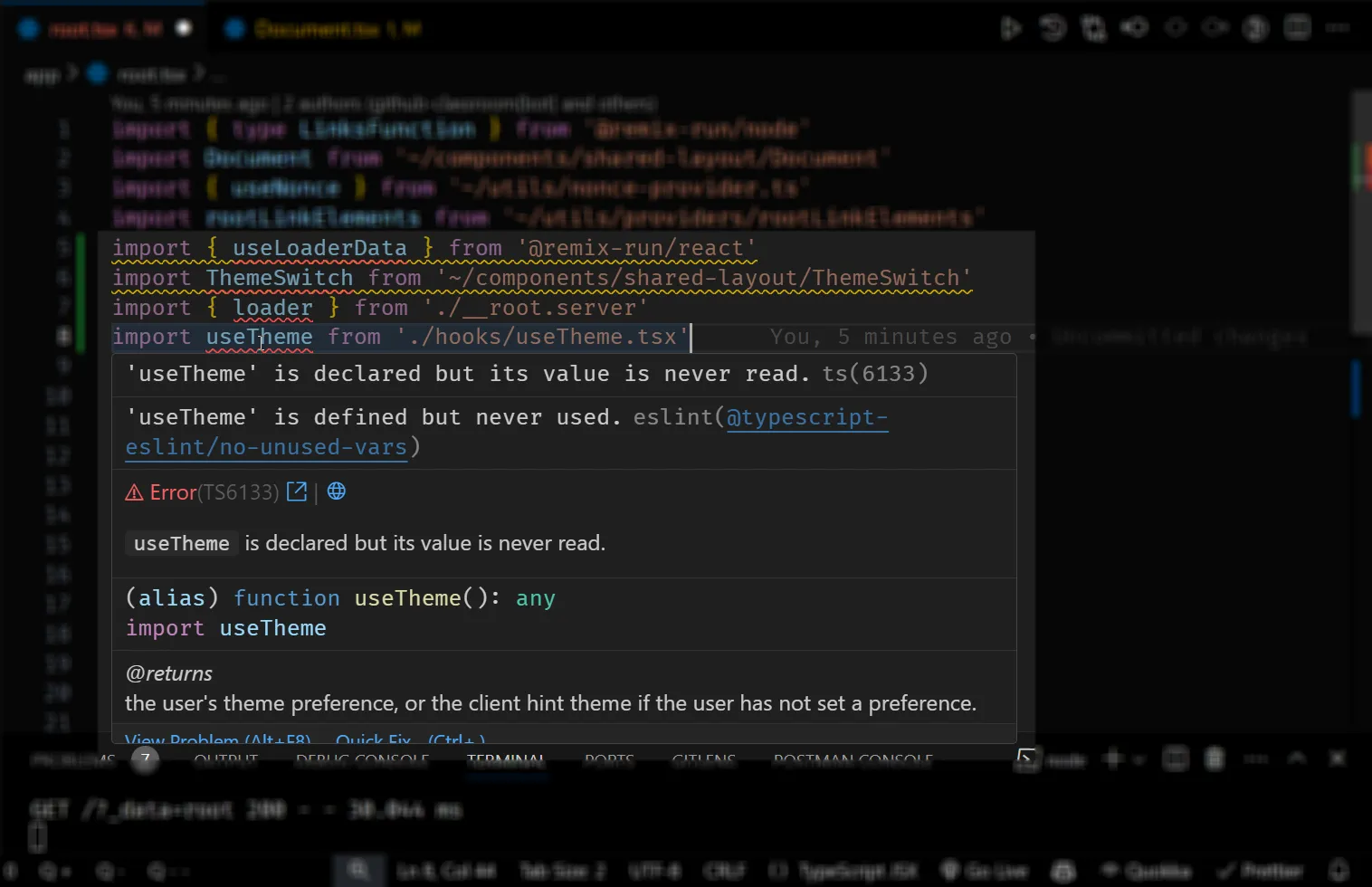Open the DEBUG CONSOLE panel tab

(362, 760)
